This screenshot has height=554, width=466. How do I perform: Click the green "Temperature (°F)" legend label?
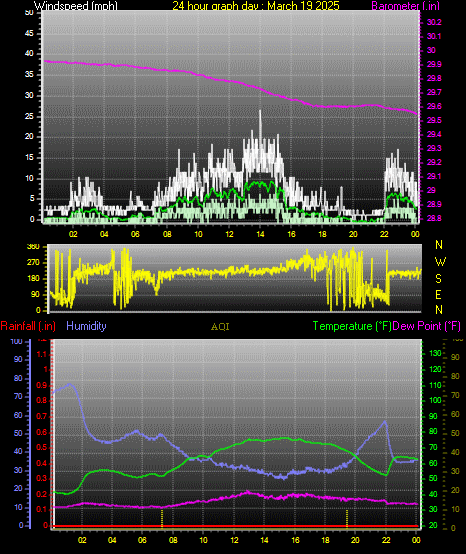352,326
